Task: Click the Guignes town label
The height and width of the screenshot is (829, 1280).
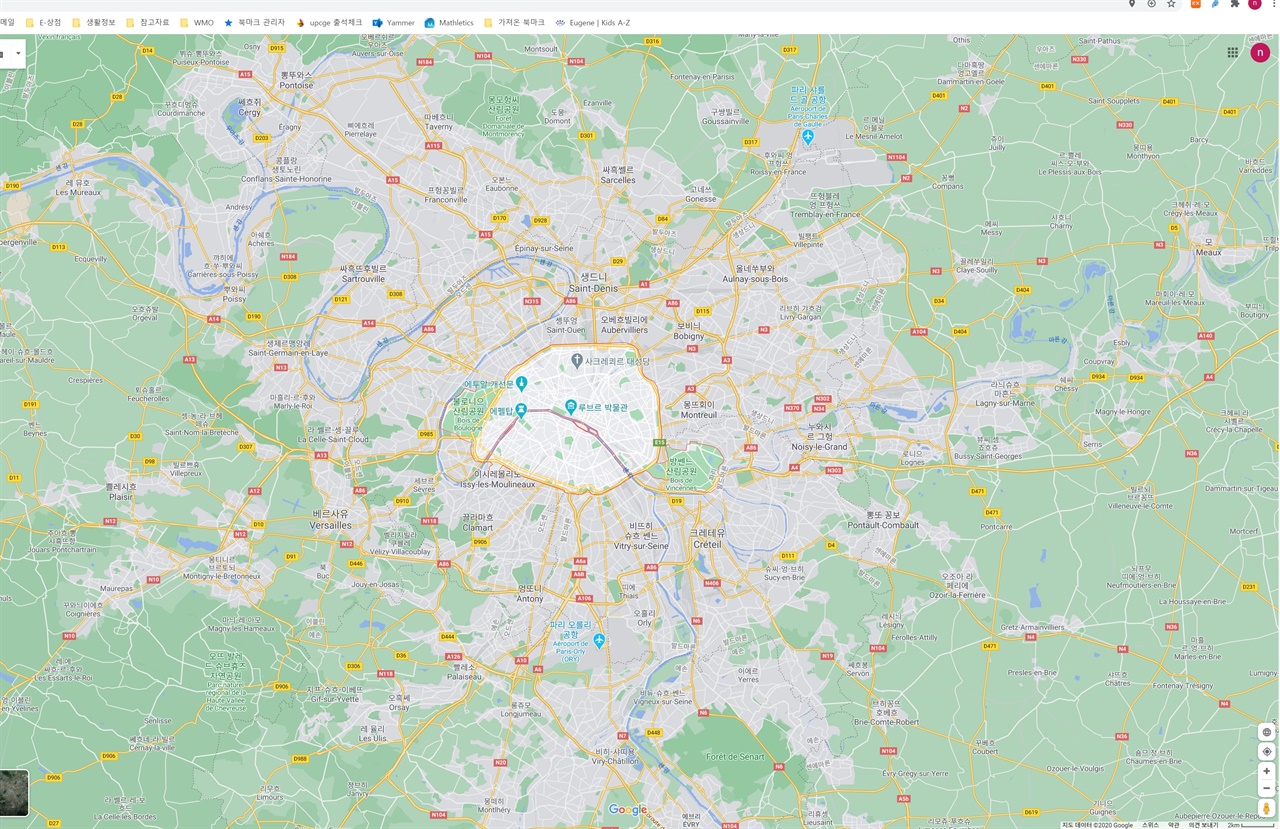Action: [1102, 808]
